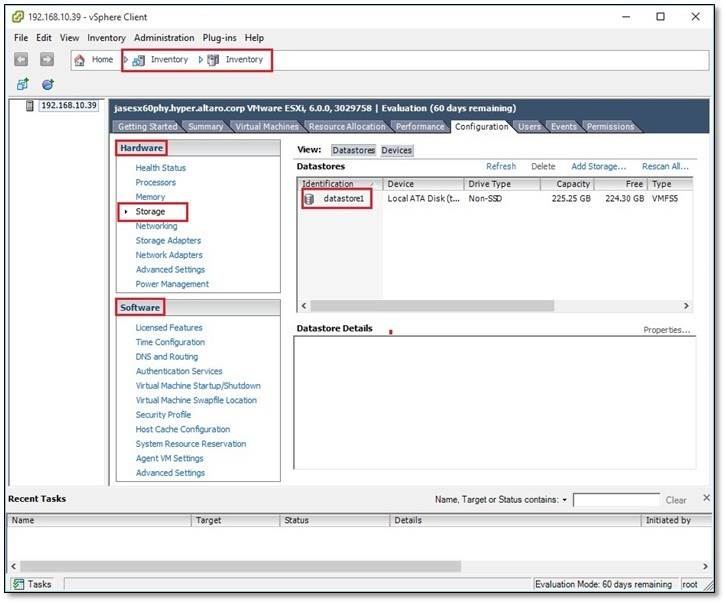Open the status filter dropdown arrow

point(564,500)
